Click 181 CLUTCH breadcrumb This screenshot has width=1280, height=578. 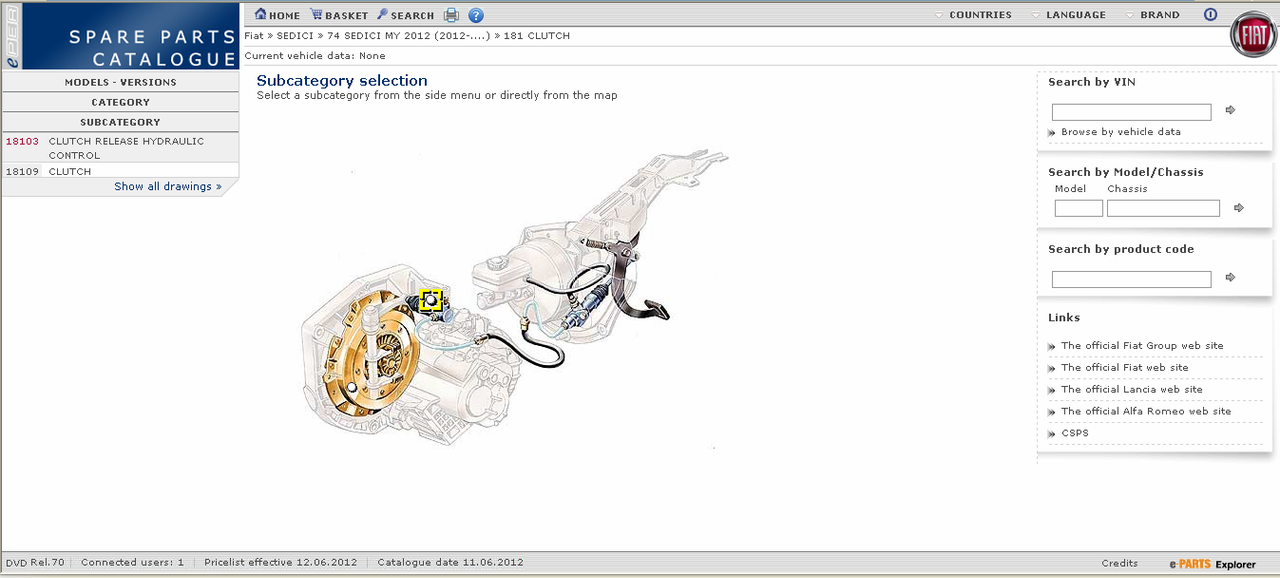[x=537, y=36]
